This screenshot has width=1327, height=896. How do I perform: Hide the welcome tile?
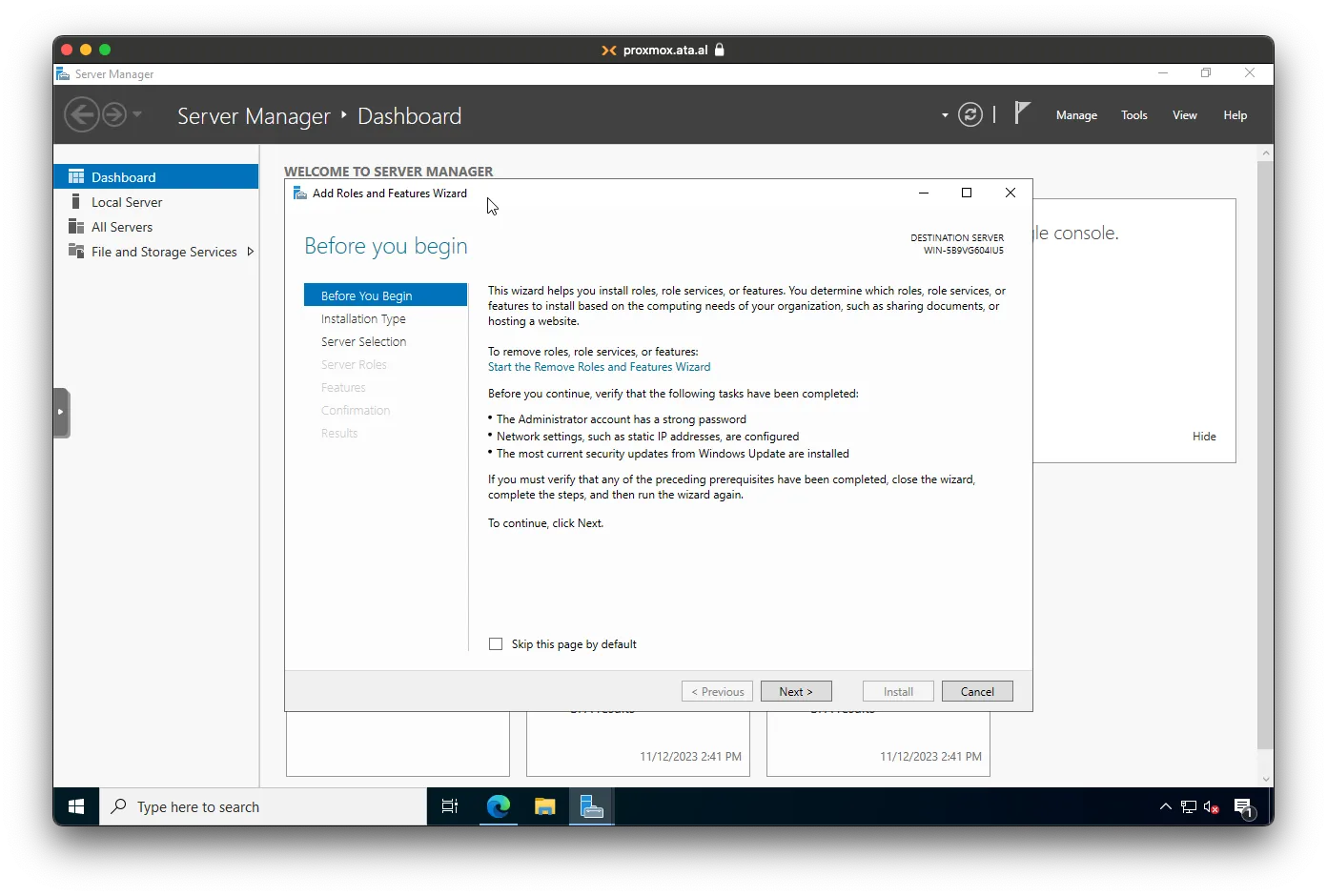pos(1204,437)
